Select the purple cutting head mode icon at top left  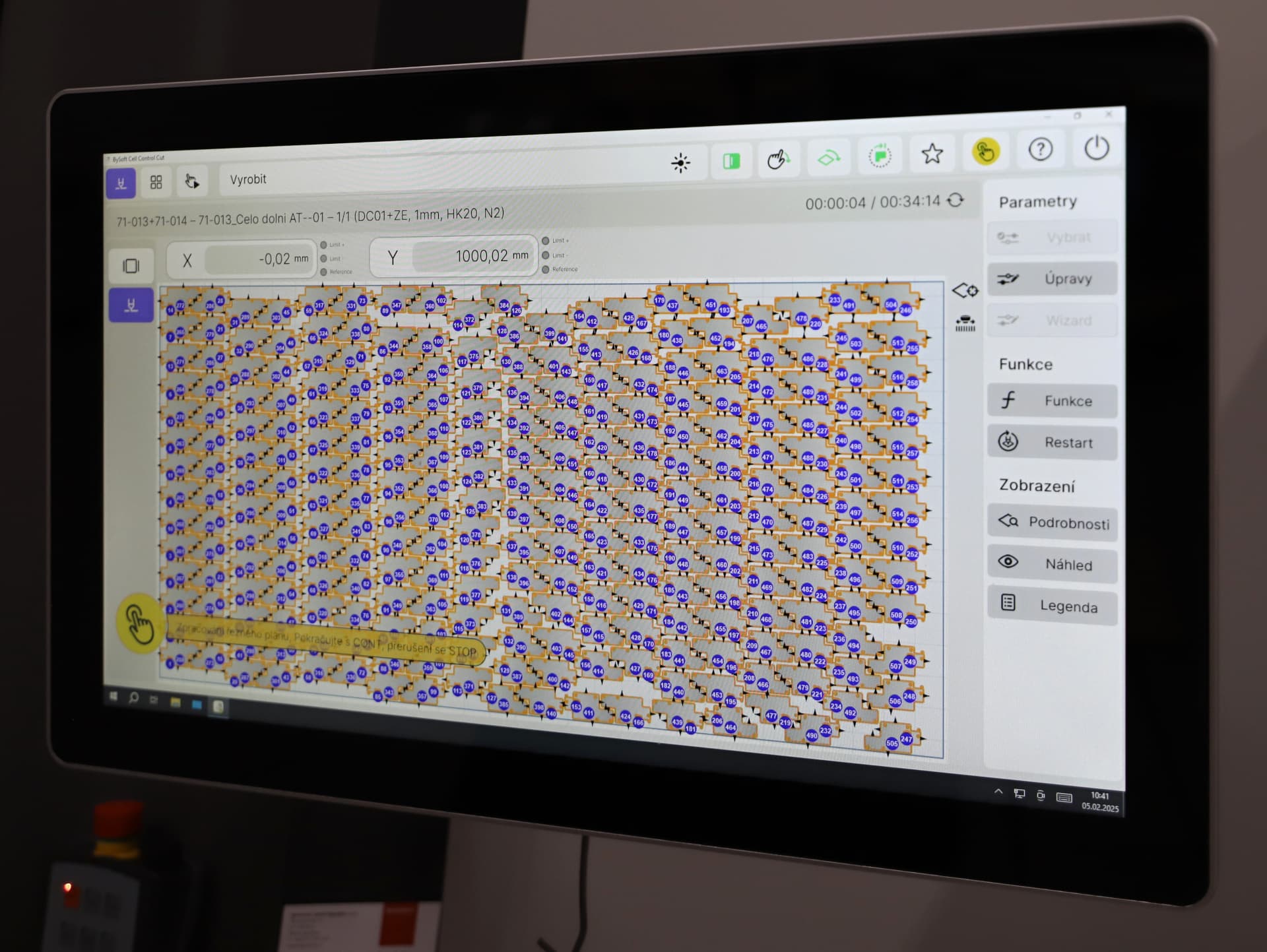tap(121, 183)
